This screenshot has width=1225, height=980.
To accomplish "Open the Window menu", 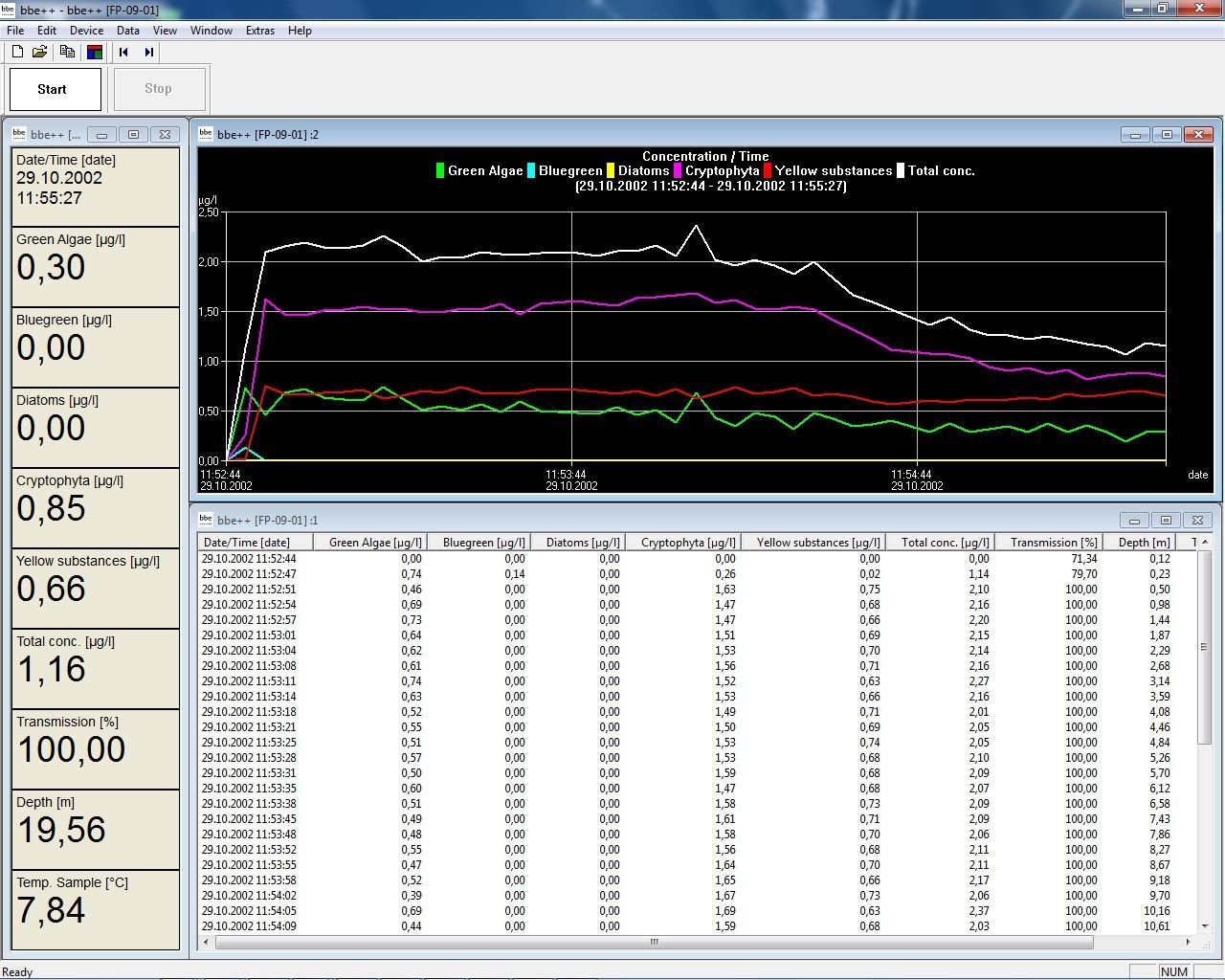I will pyautogui.click(x=211, y=31).
